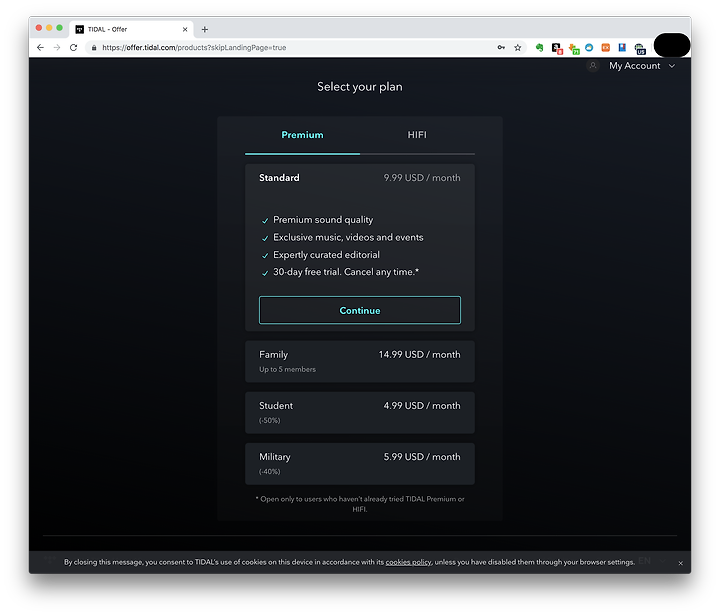Click the browser forward arrow
Screen dimensions: 720x615
click(x=57, y=47)
